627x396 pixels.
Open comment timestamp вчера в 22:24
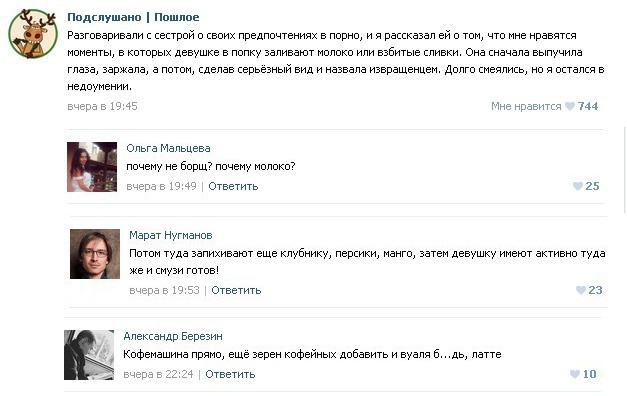click(158, 374)
